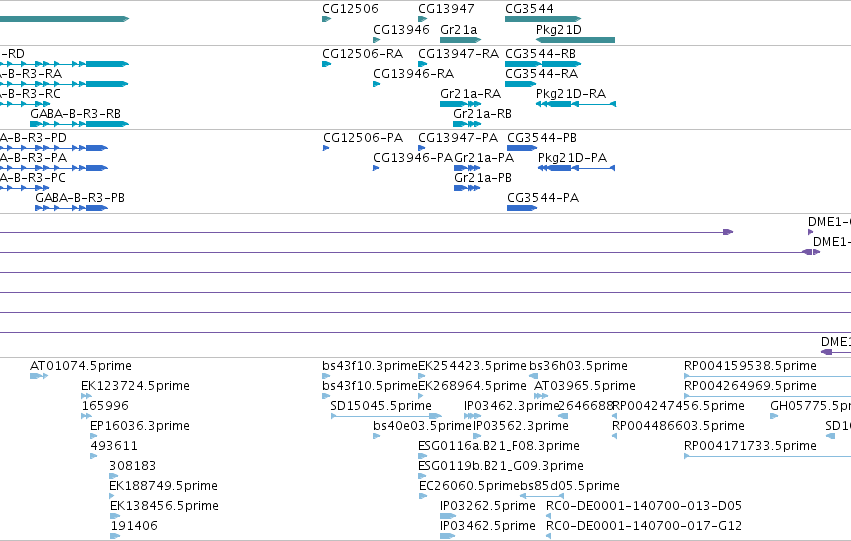Open the AT03965.5prime EST label
851x541 pixels.
coord(585,386)
